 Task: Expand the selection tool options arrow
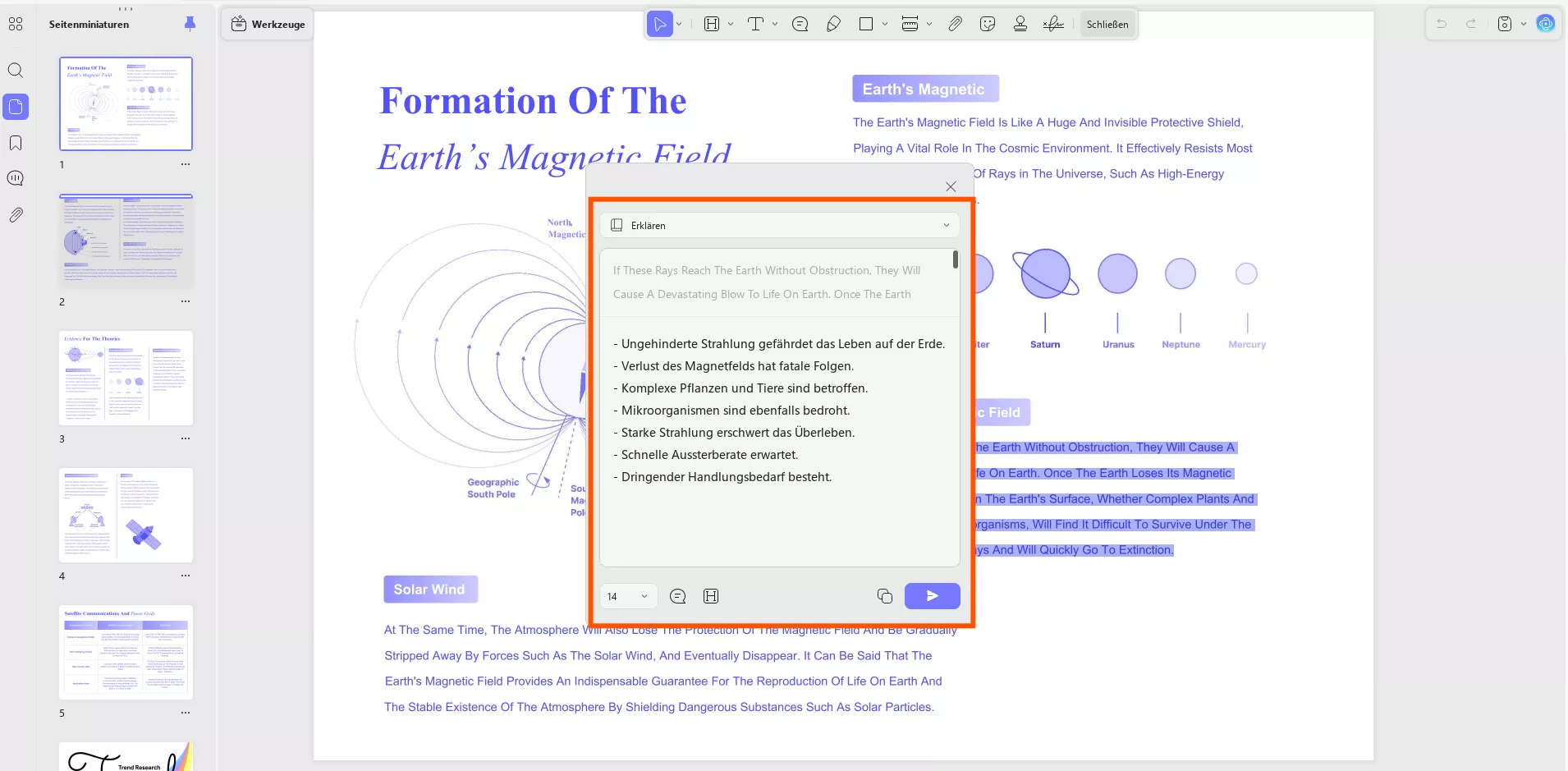pos(679,25)
